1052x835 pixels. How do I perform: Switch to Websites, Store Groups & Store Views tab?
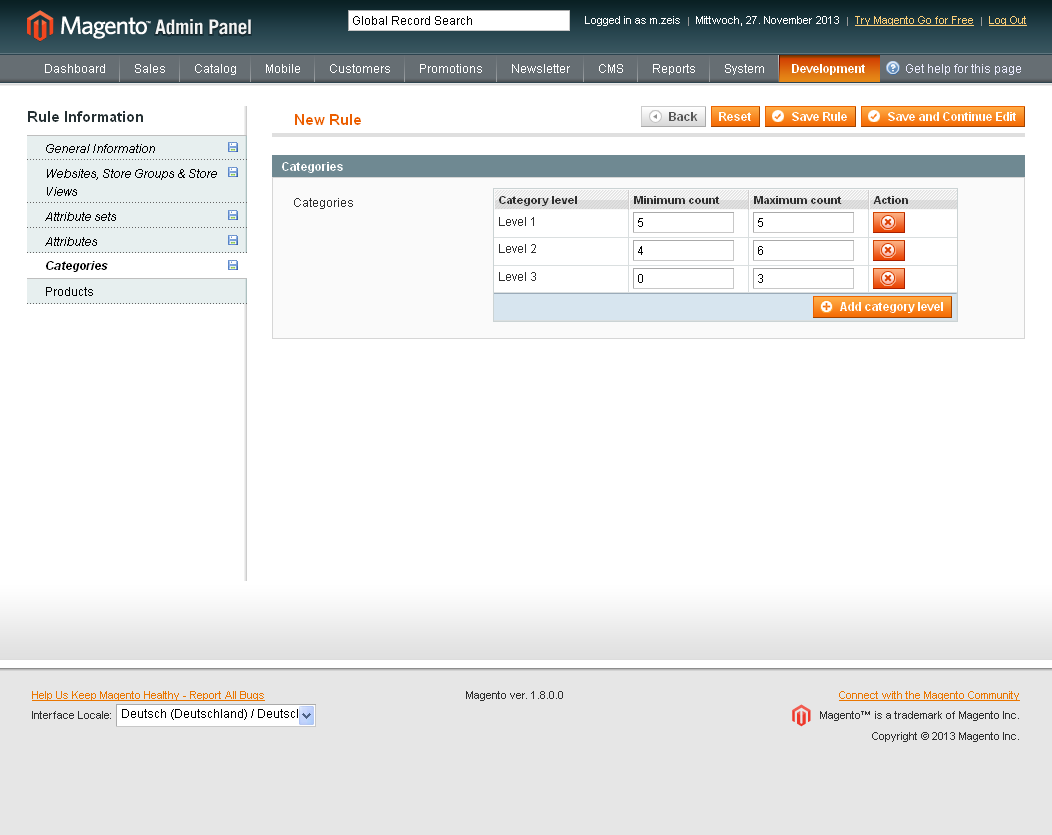pyautogui.click(x=137, y=182)
